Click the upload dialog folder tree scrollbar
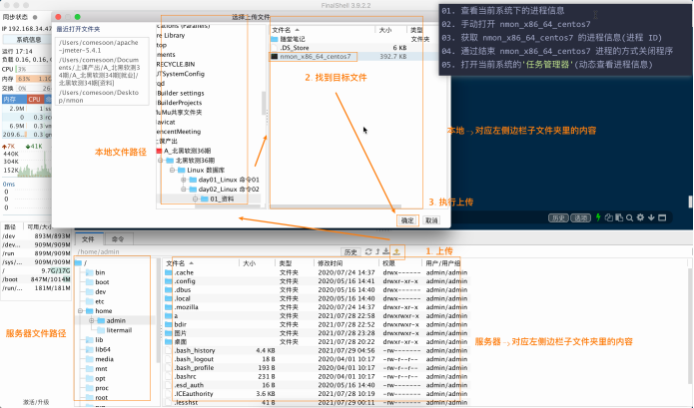The height and width of the screenshot is (408, 694). 264,104
